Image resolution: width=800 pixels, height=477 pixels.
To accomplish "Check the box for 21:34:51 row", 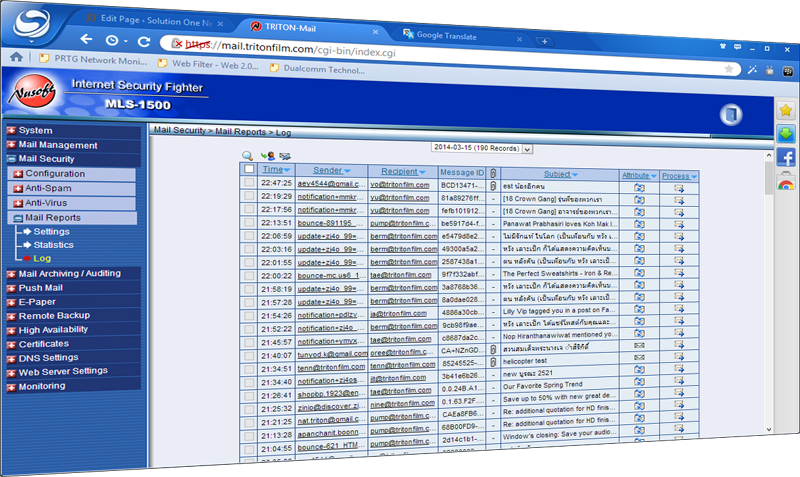I will [x=248, y=369].
